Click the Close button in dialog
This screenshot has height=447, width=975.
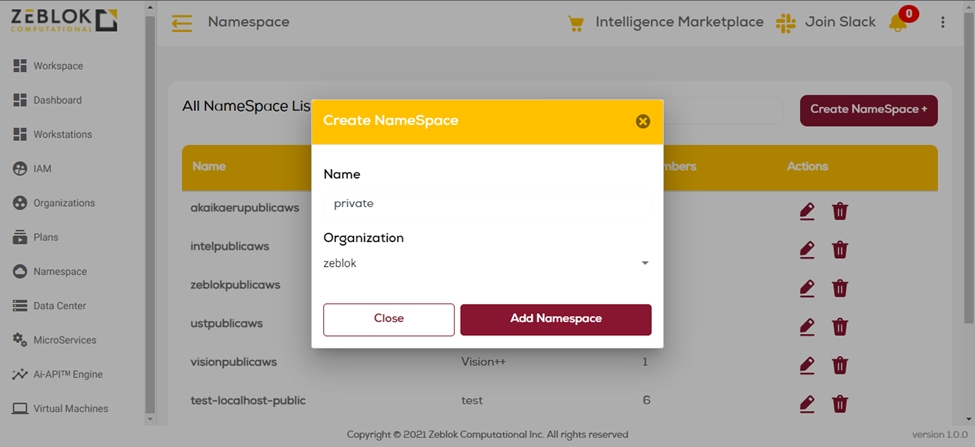[389, 319]
